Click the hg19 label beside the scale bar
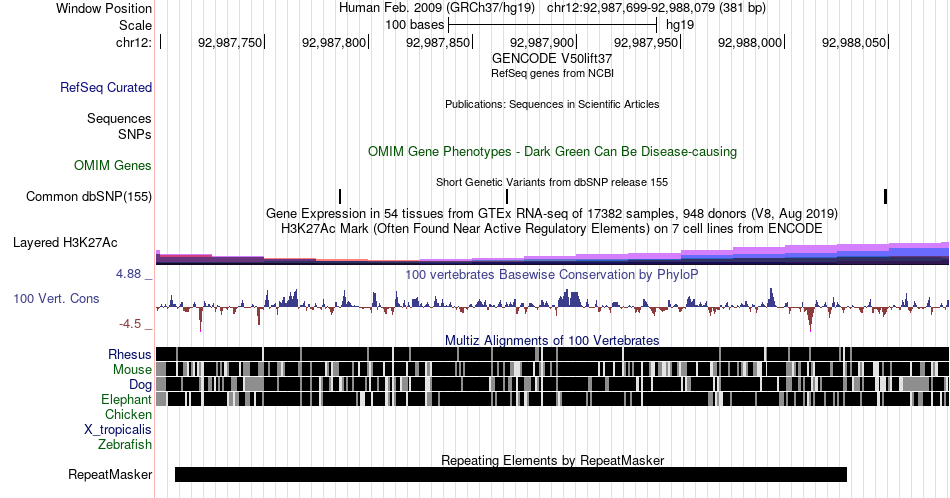 click(680, 25)
